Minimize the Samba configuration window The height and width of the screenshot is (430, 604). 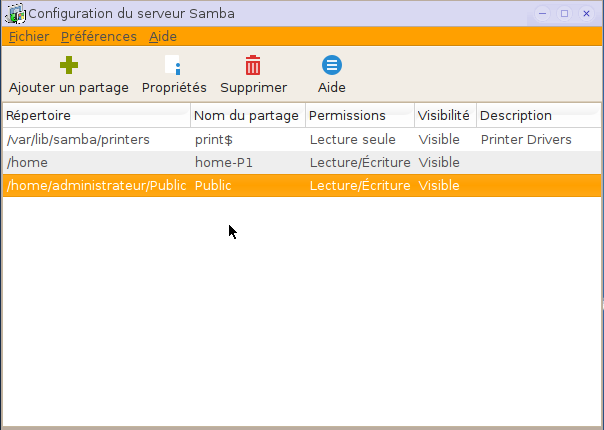tap(542, 13)
